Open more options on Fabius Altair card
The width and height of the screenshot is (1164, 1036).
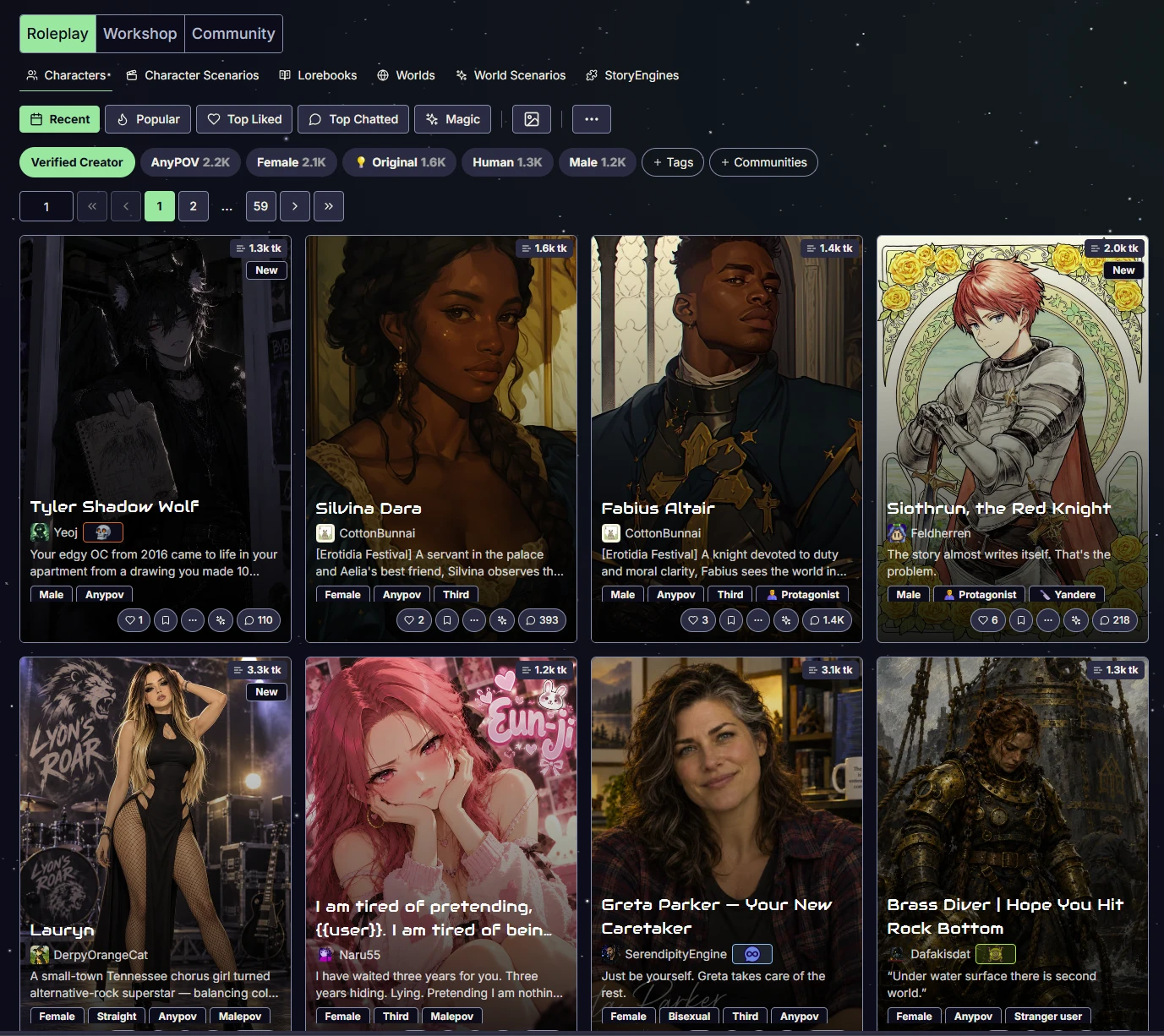coord(758,620)
